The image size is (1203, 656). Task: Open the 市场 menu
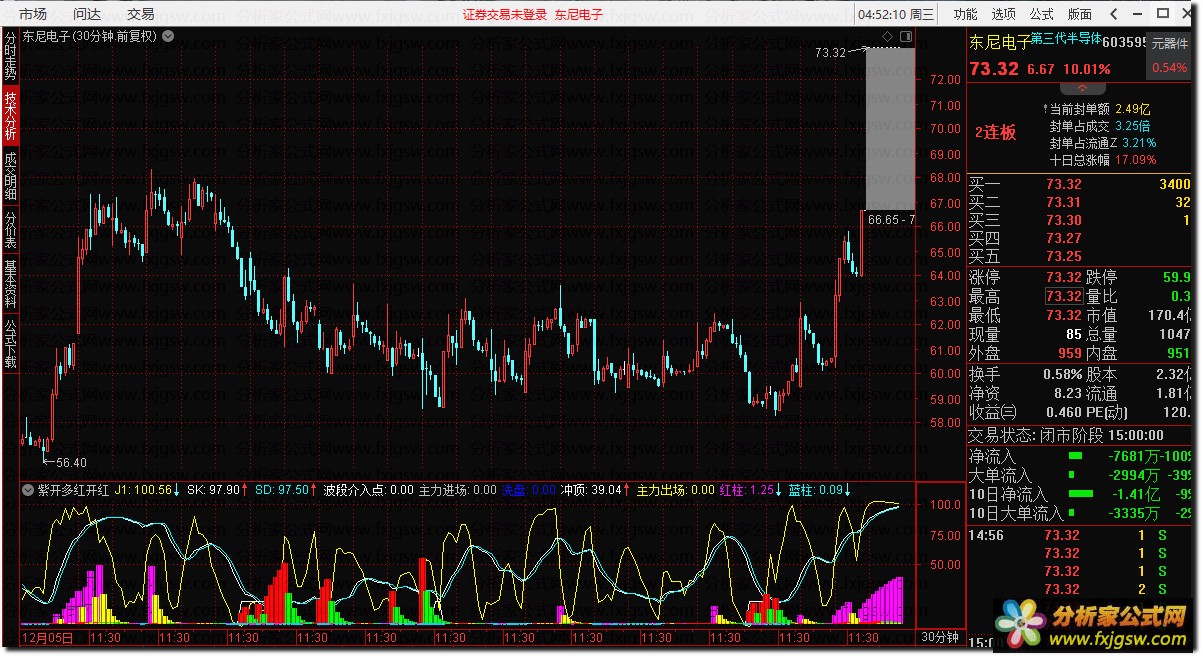click(x=33, y=14)
